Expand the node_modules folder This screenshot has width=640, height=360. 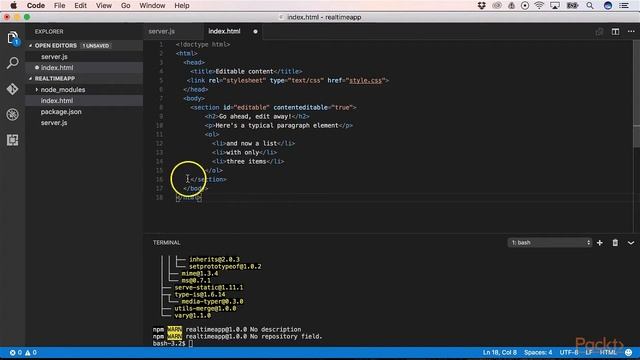pyautogui.click(x=62, y=89)
